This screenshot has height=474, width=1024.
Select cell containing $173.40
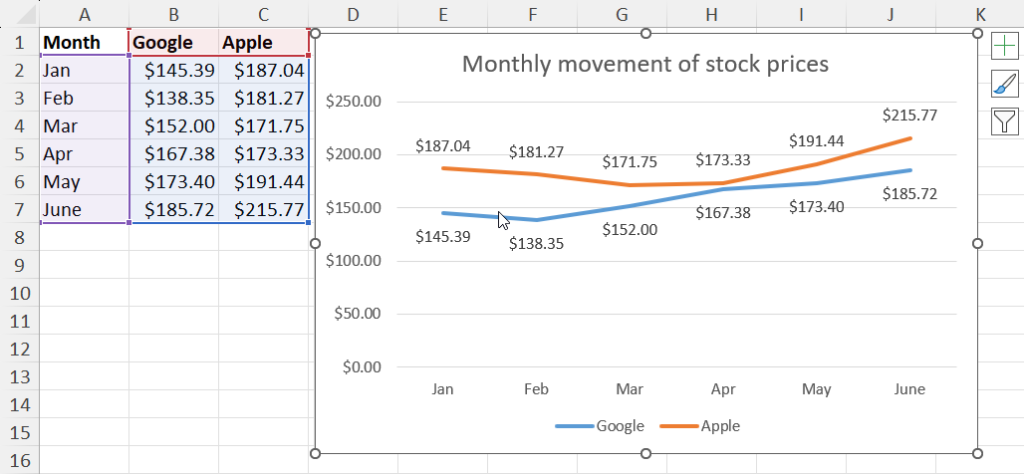pos(174,182)
